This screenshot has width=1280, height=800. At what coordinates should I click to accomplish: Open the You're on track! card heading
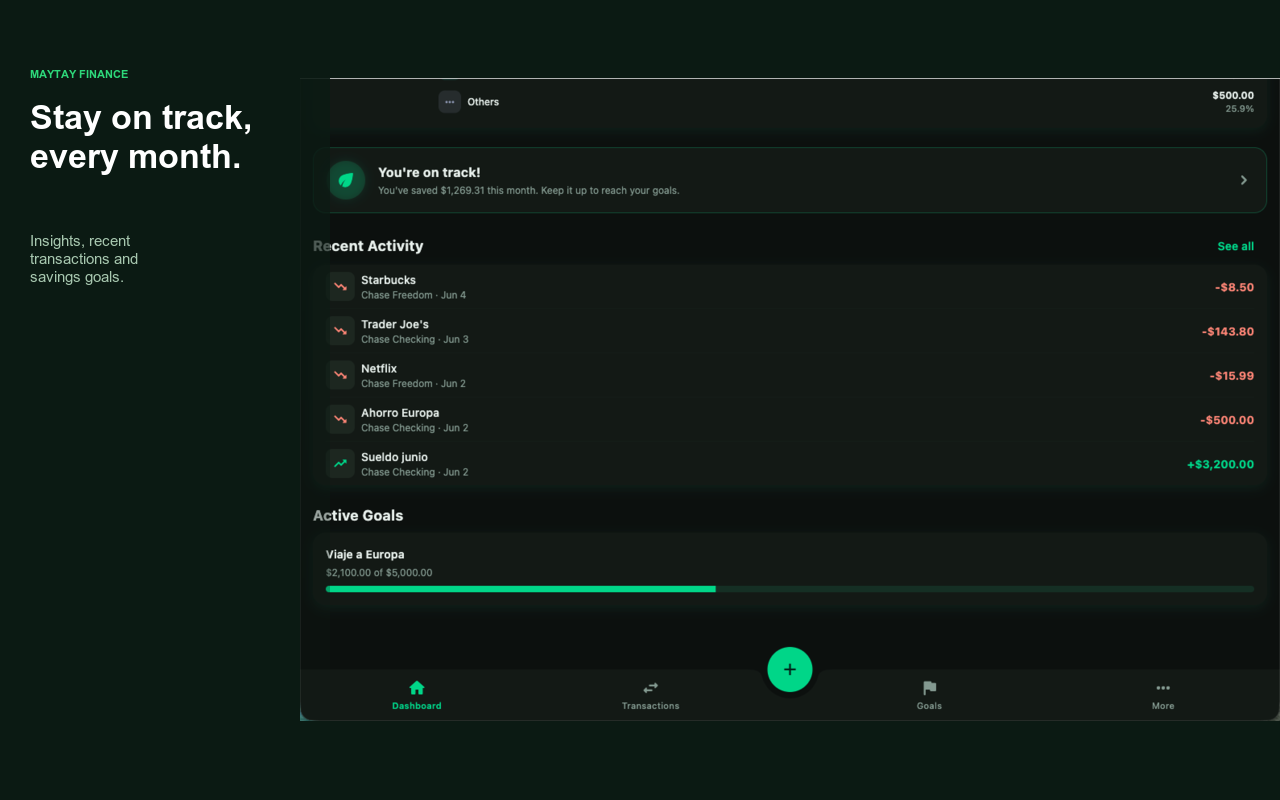click(429, 172)
